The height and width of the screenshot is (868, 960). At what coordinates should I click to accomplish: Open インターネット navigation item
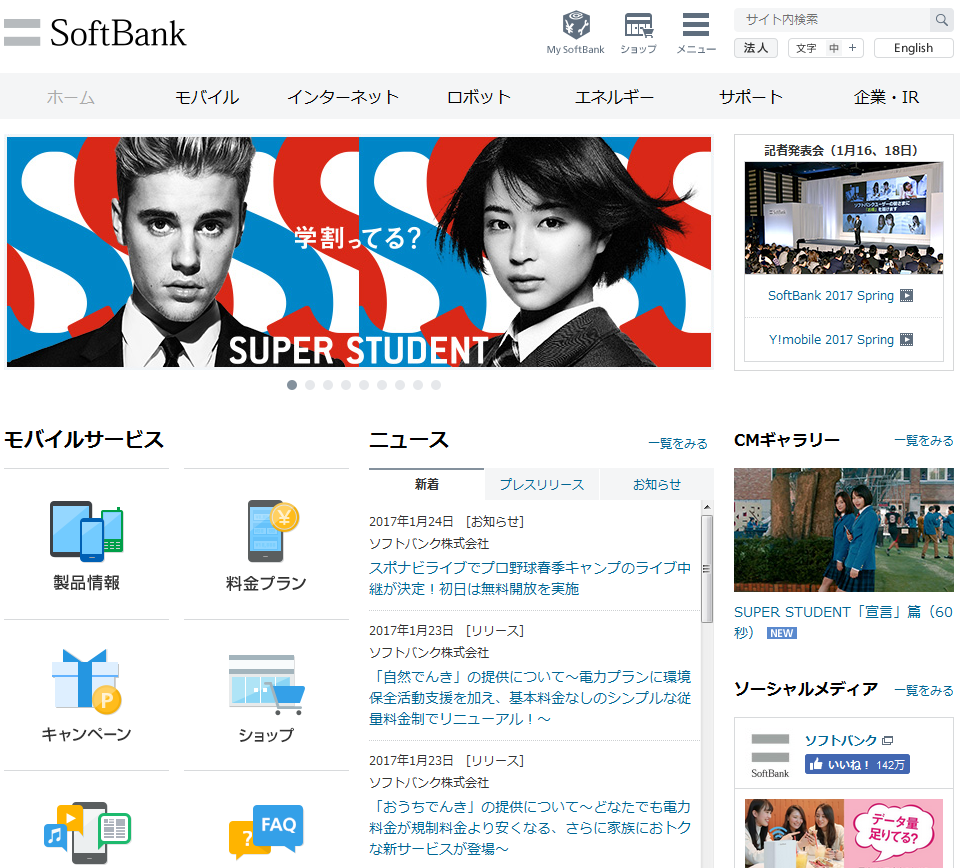[x=343, y=97]
